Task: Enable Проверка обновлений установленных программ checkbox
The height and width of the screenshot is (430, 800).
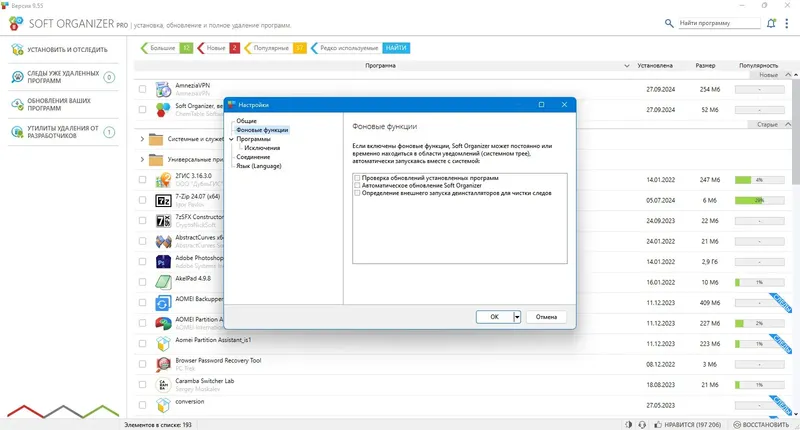Action: [x=357, y=178]
